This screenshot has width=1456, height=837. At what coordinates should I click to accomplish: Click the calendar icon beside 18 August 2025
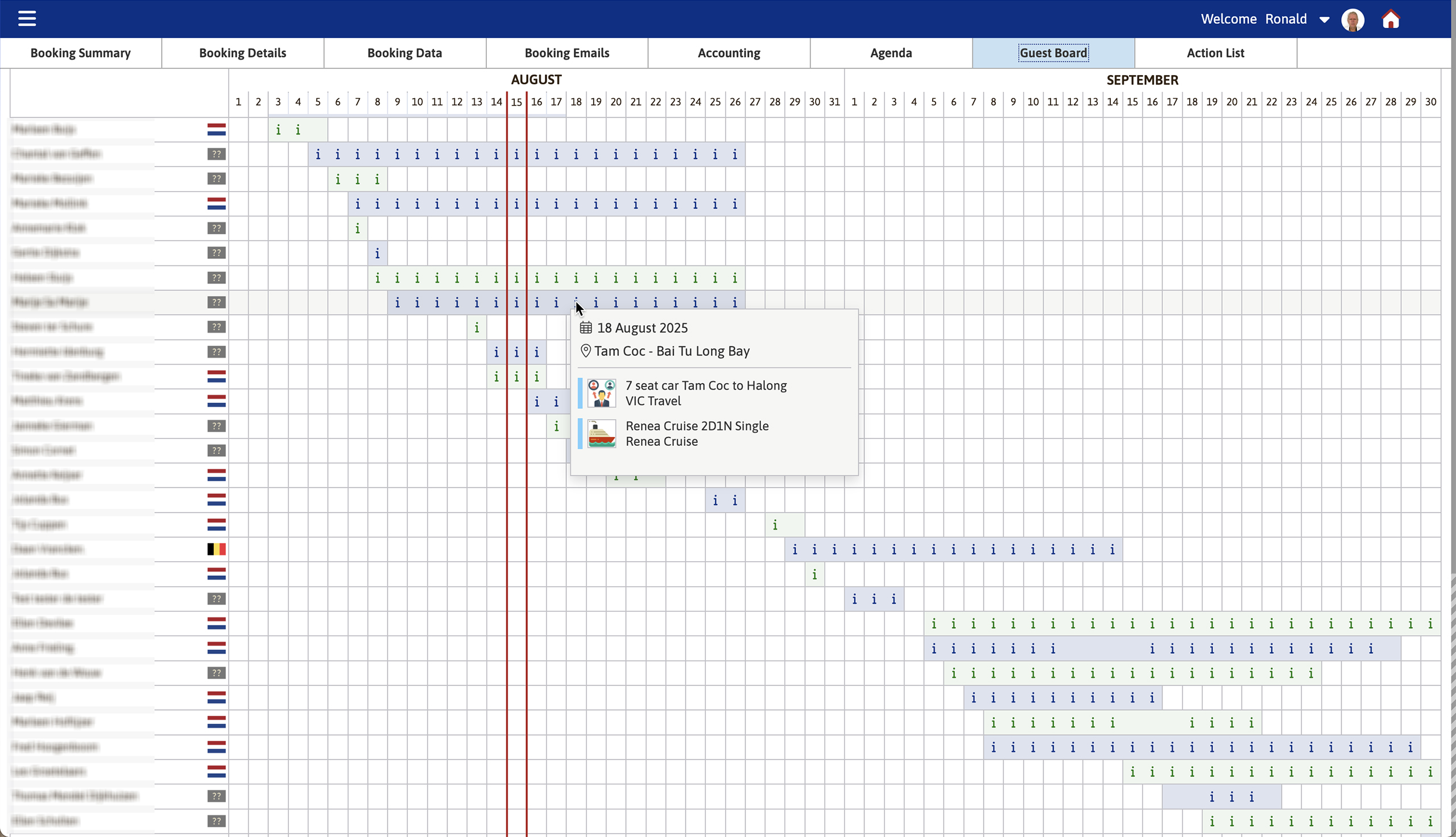[586, 328]
